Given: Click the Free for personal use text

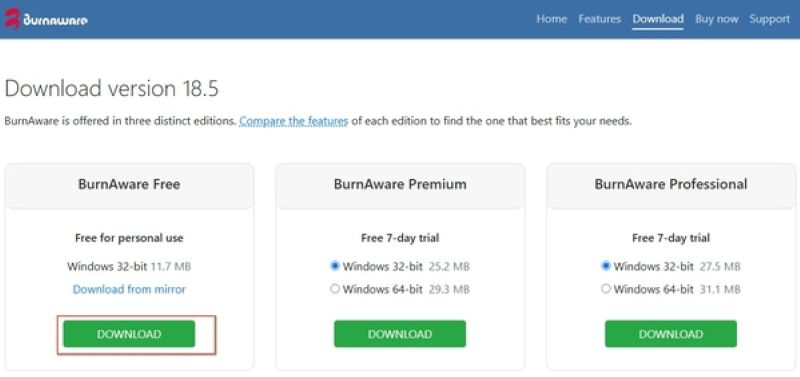Looking at the screenshot, I should point(129,238).
